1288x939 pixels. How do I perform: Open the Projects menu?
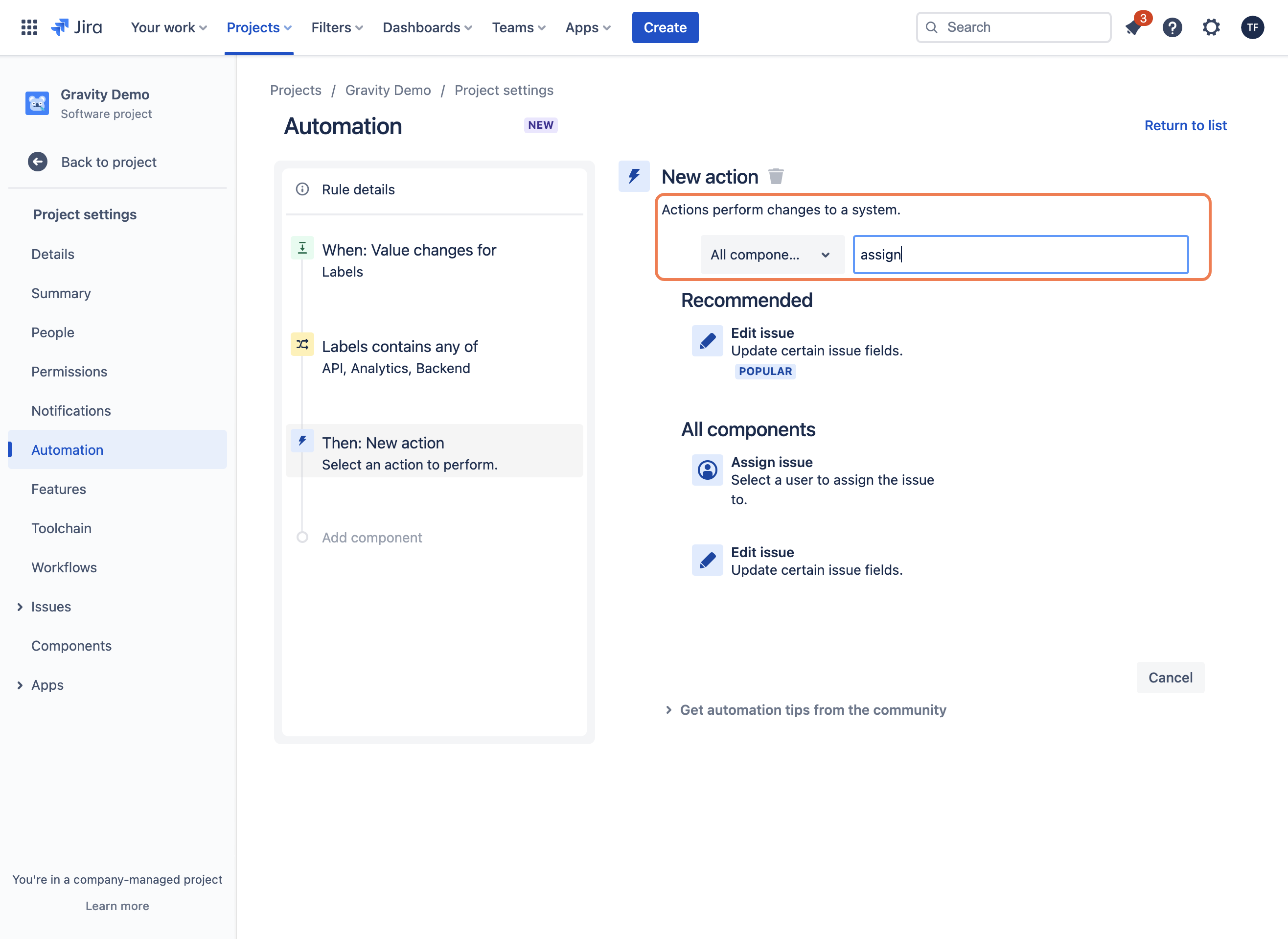point(259,27)
